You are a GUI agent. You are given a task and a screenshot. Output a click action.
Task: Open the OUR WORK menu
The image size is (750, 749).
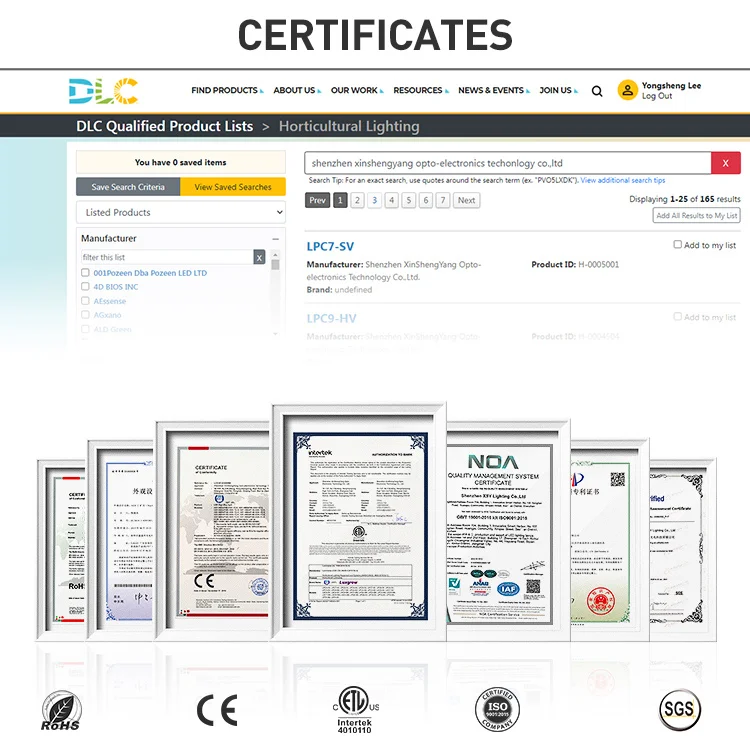coord(357,90)
